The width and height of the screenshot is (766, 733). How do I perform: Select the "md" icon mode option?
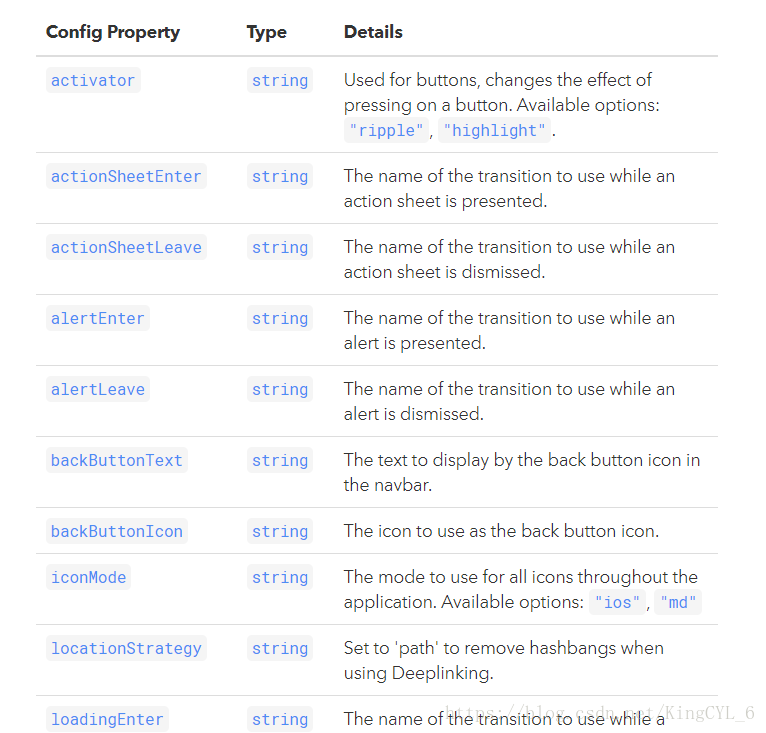[678, 602]
